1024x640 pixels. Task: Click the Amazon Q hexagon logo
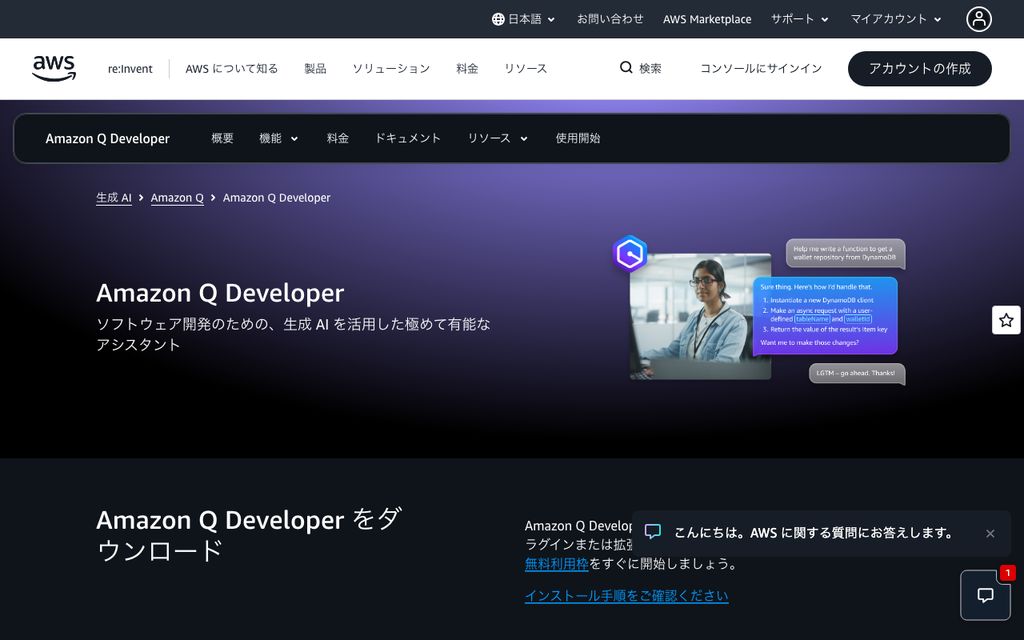coord(630,253)
